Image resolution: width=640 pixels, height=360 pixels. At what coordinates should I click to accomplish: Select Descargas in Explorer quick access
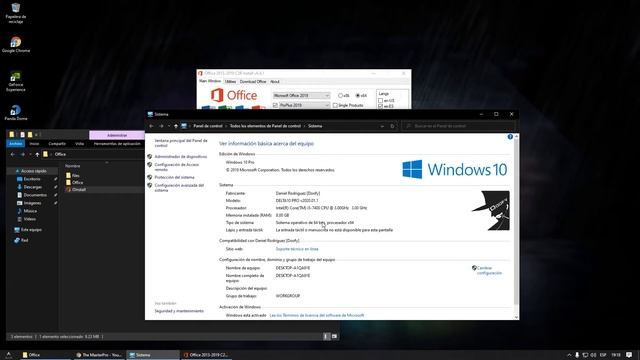[33, 187]
